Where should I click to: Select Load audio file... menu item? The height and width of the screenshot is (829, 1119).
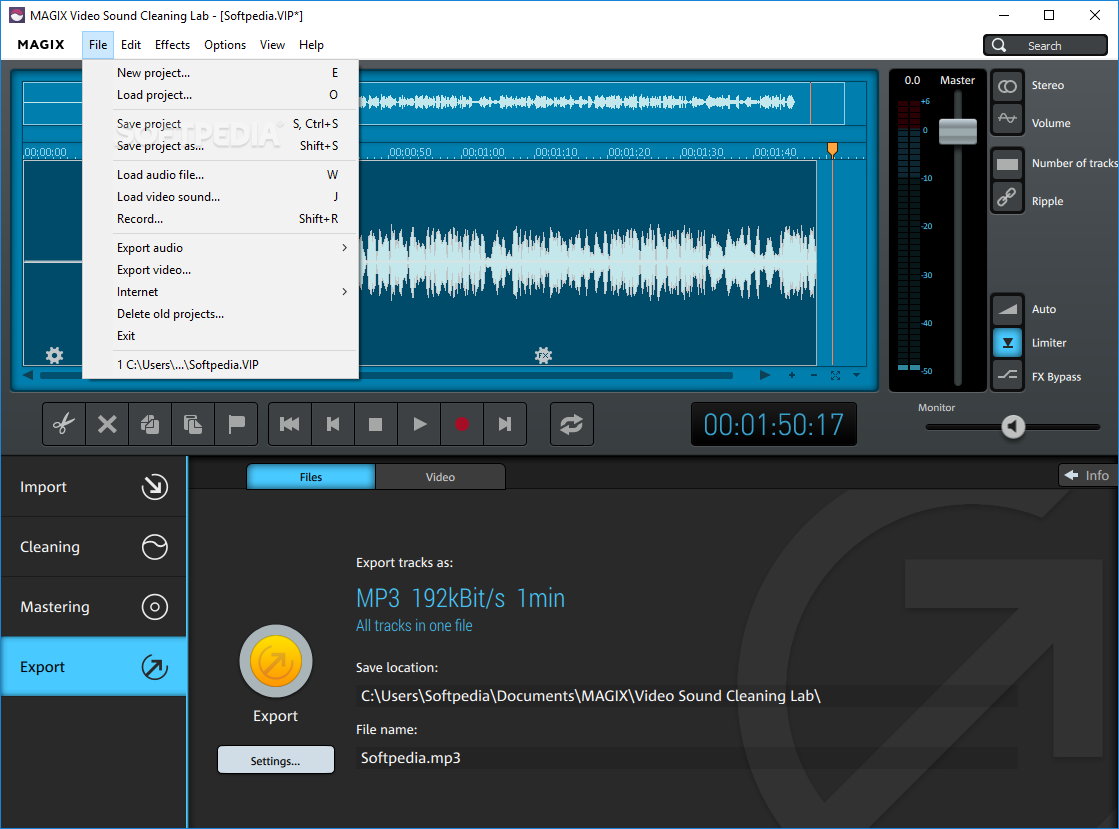click(x=221, y=175)
